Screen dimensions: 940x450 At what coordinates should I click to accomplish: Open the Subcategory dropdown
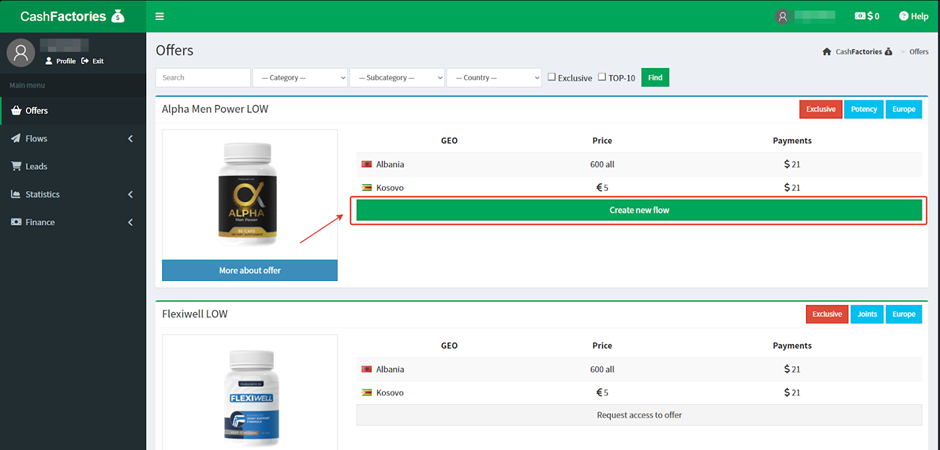397,78
